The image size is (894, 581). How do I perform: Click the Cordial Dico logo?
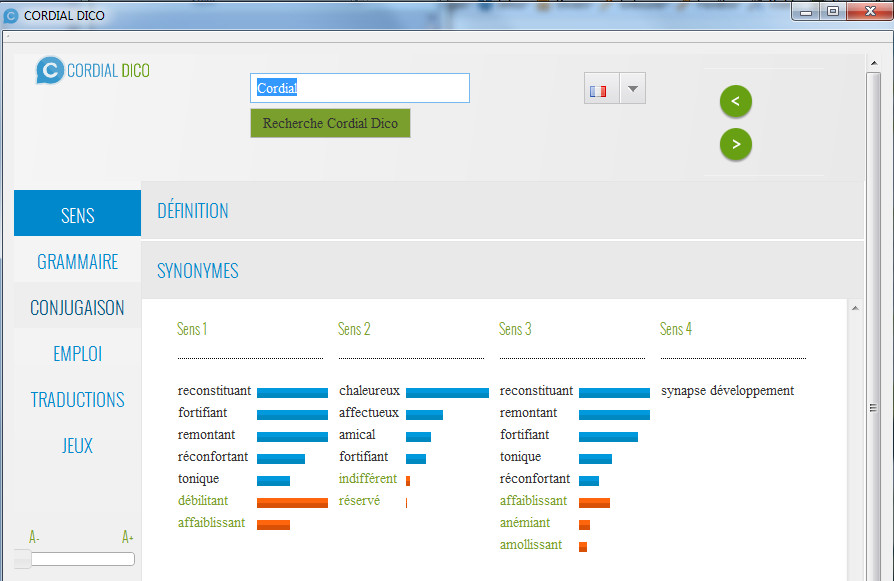pos(92,70)
